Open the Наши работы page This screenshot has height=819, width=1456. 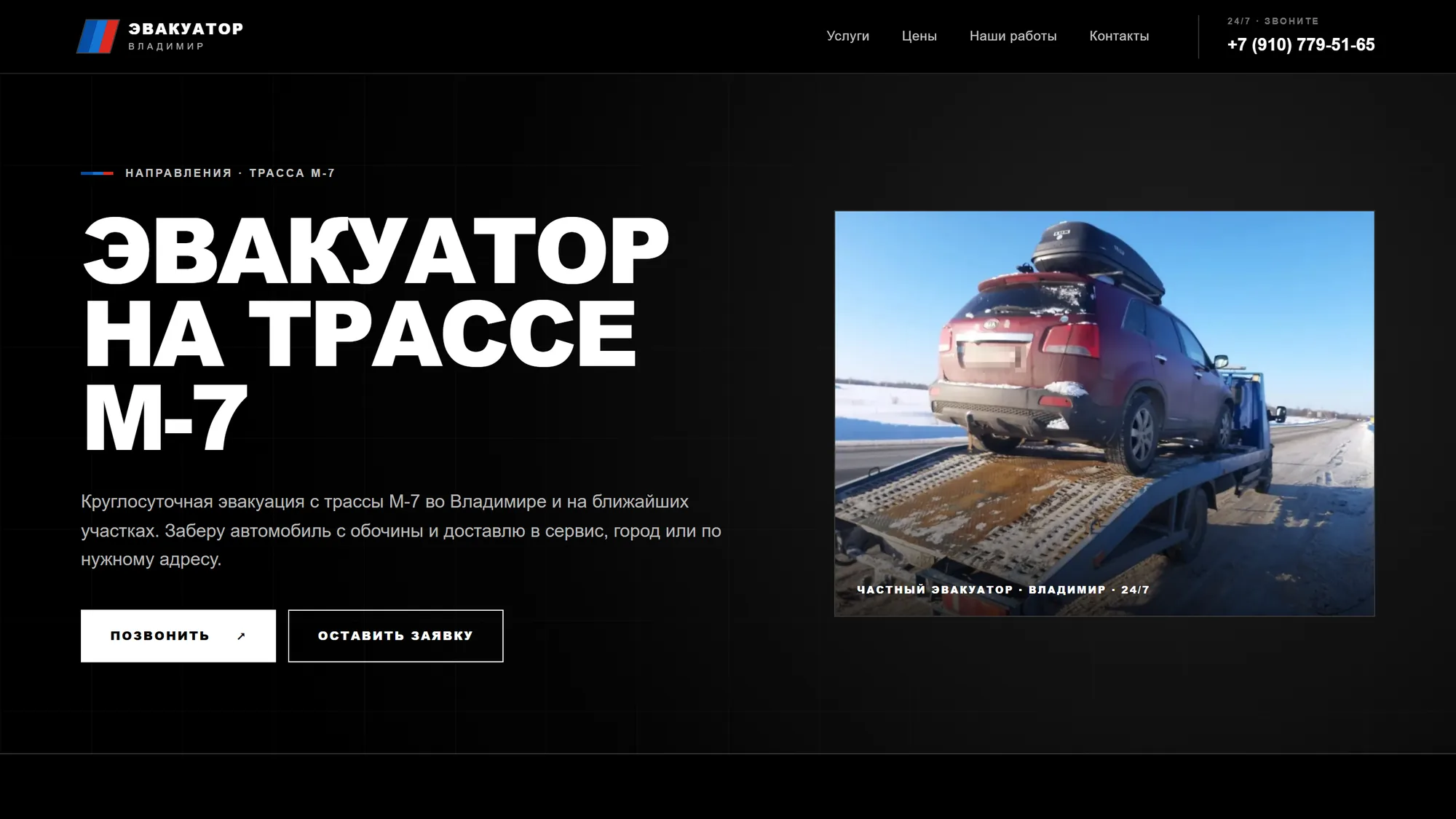coord(1013,36)
